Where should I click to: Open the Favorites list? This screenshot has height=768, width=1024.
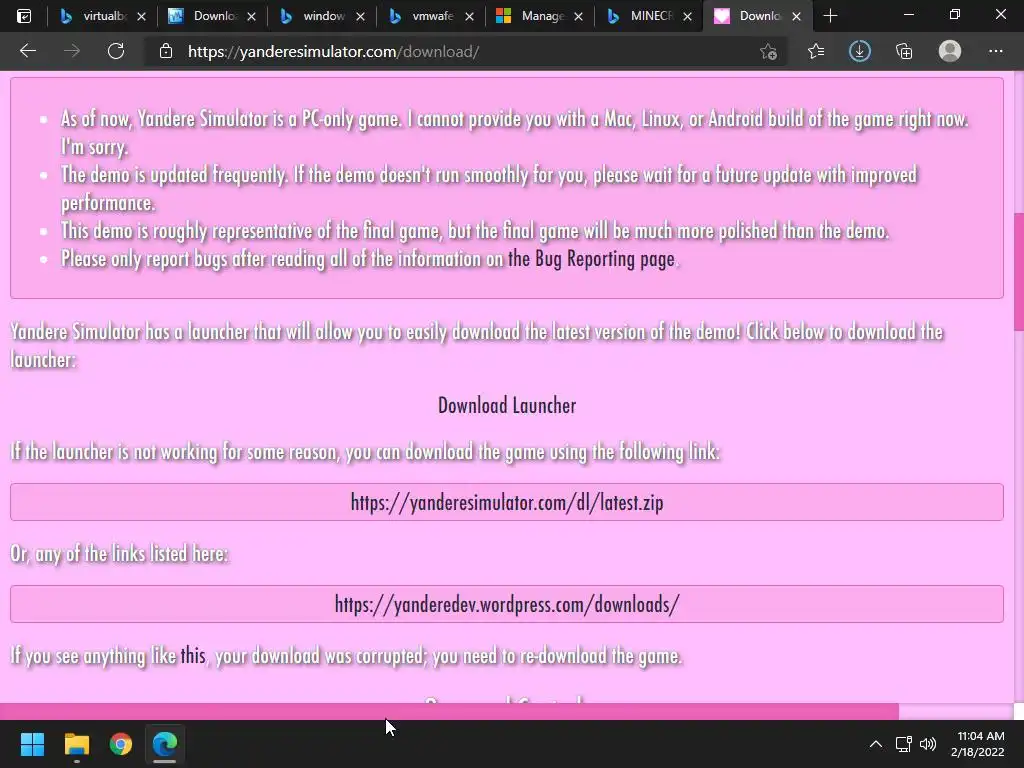(816, 51)
